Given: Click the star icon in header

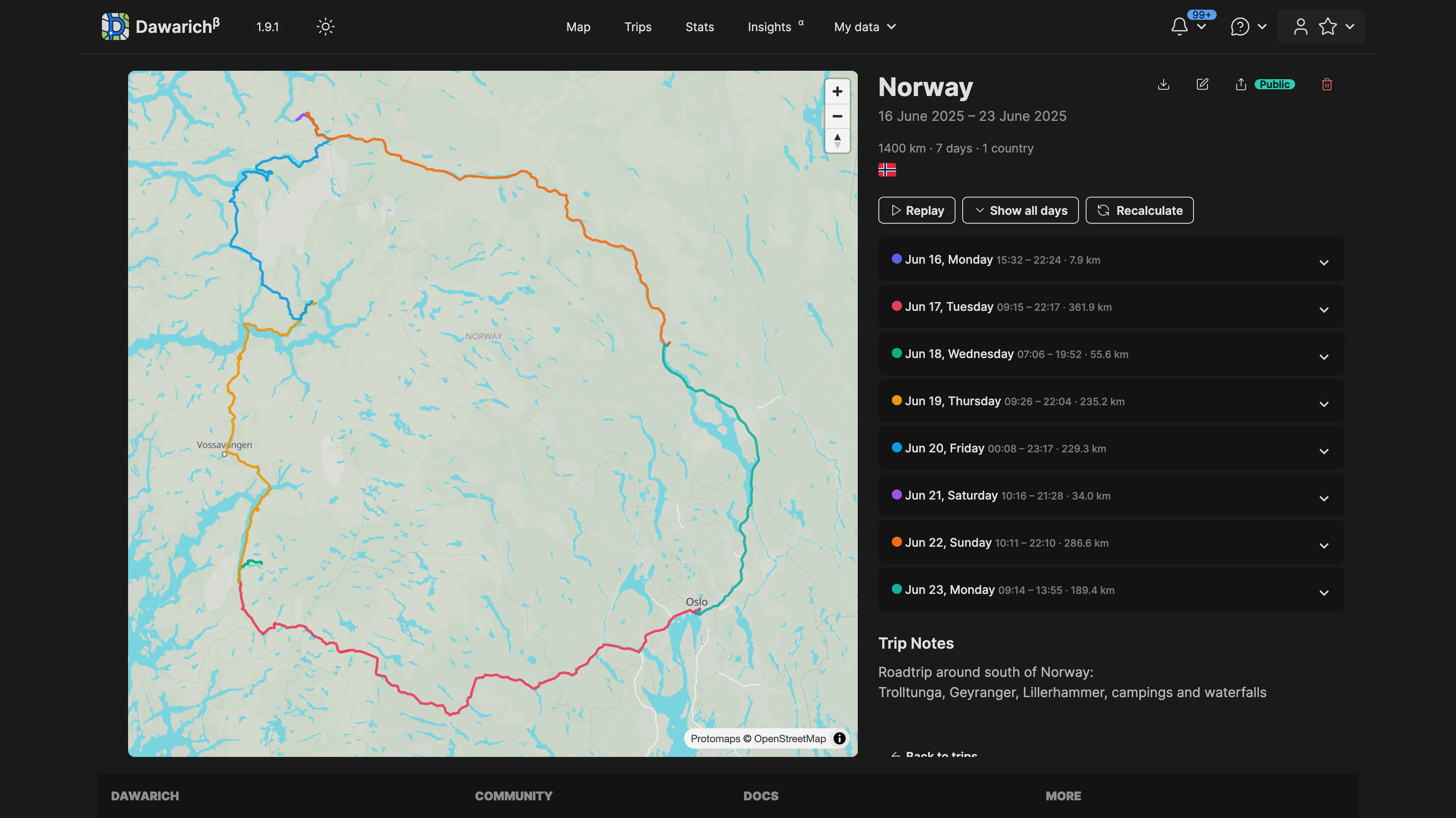Looking at the screenshot, I should 1328,27.
